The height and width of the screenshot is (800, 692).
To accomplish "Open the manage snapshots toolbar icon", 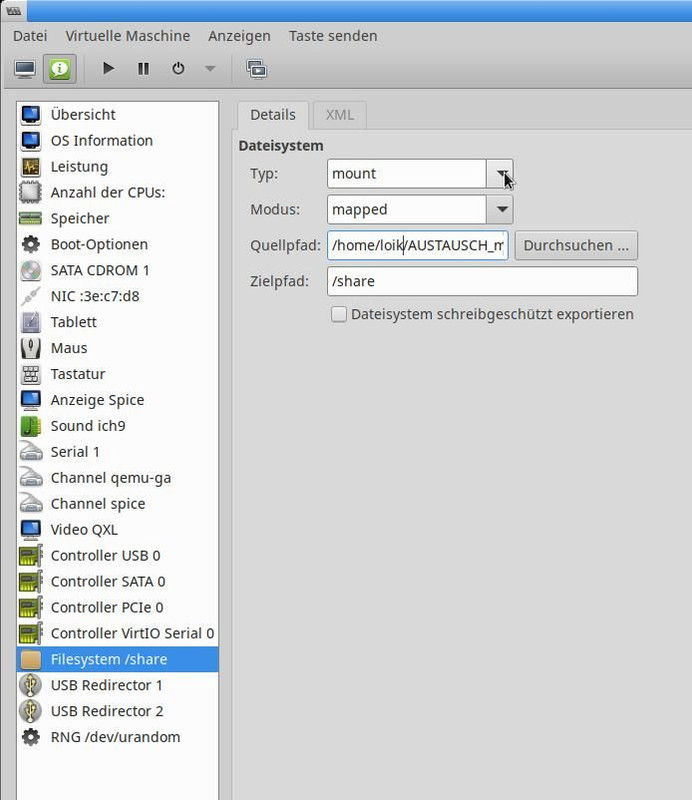I will click(256, 68).
